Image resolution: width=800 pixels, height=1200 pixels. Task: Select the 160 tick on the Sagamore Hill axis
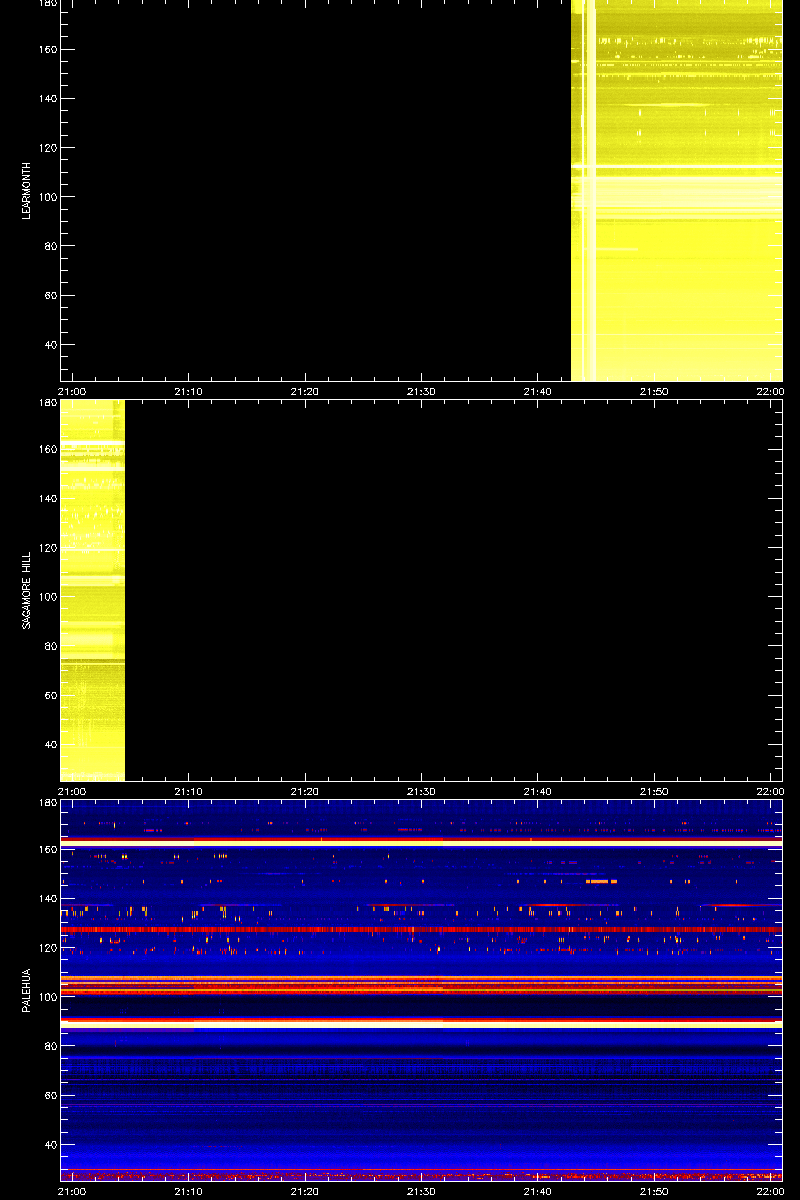tap(46, 449)
